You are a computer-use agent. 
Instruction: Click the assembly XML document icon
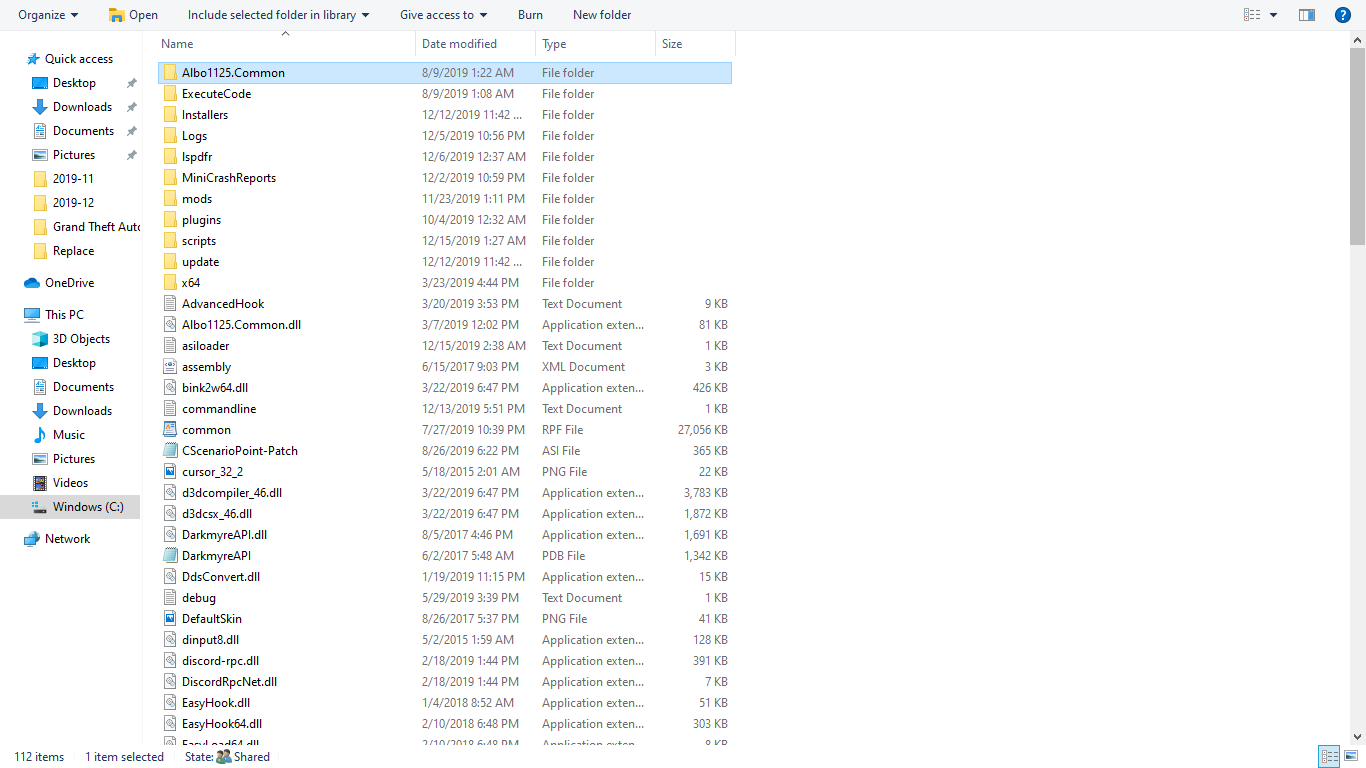click(x=170, y=367)
